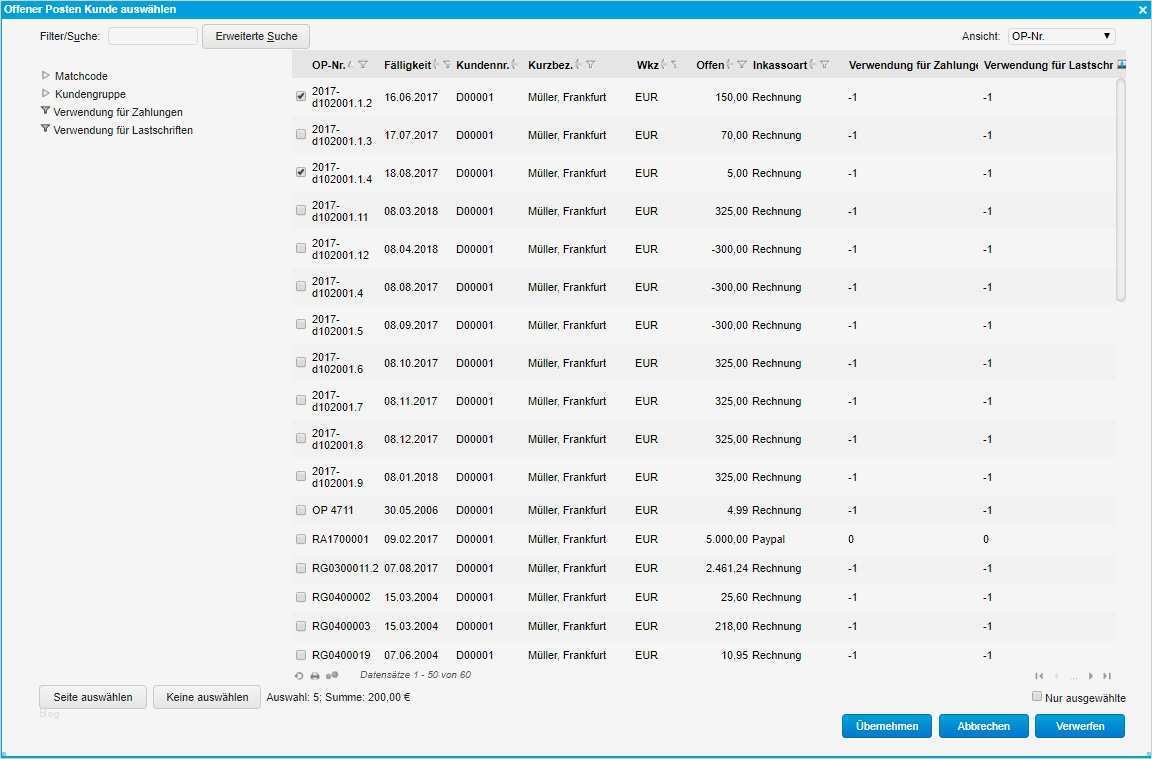Uncheck row 2017-d102001.1.2
Image resolution: width=1152 pixels, height=759 pixels.
tap(300, 96)
